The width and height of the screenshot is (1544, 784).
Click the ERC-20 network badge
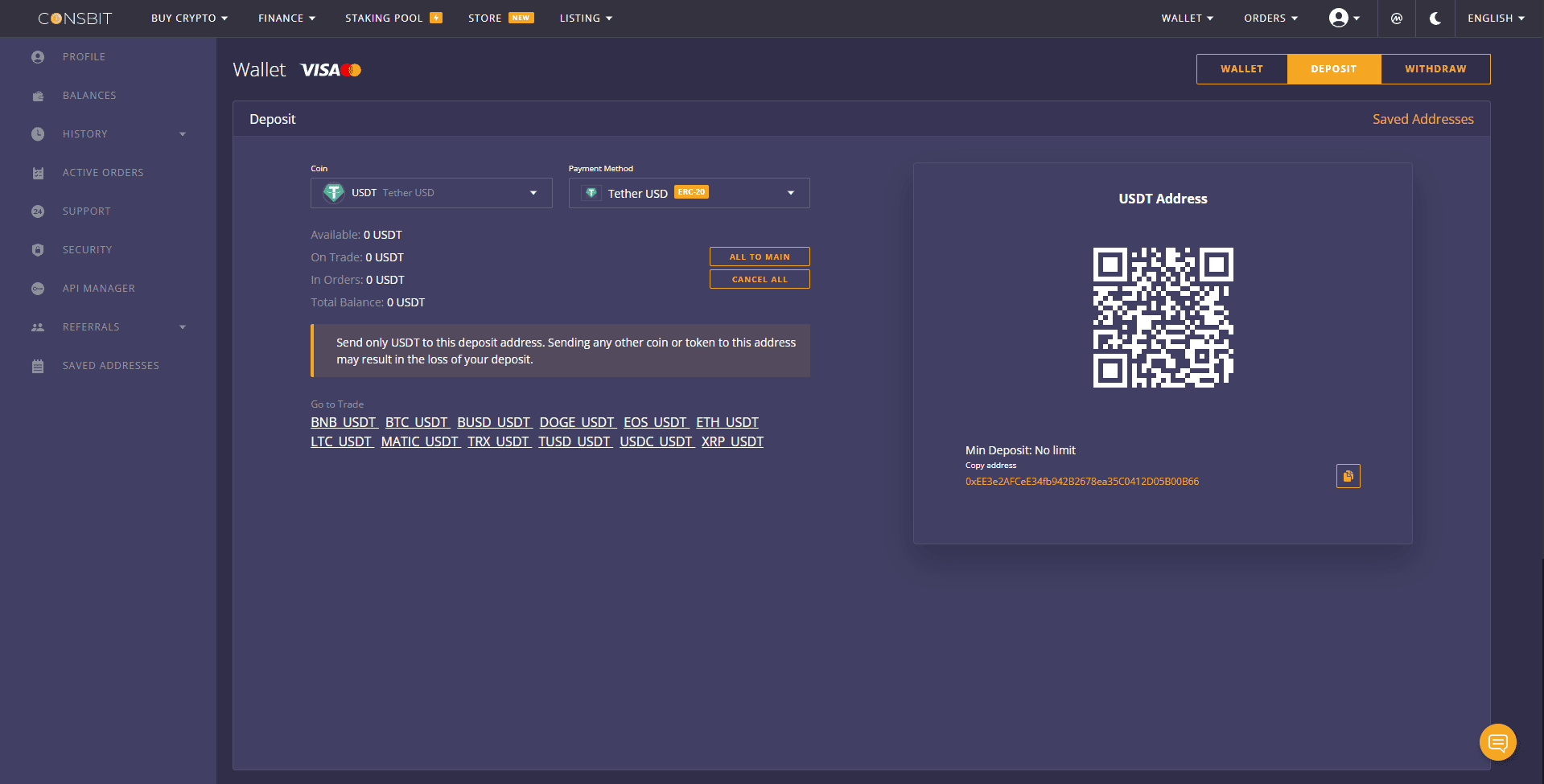click(x=691, y=192)
